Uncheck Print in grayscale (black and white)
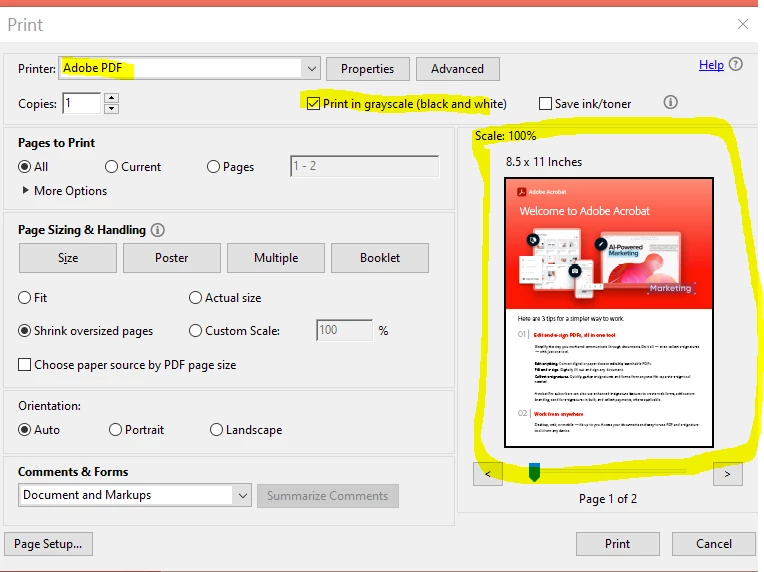 tap(313, 104)
